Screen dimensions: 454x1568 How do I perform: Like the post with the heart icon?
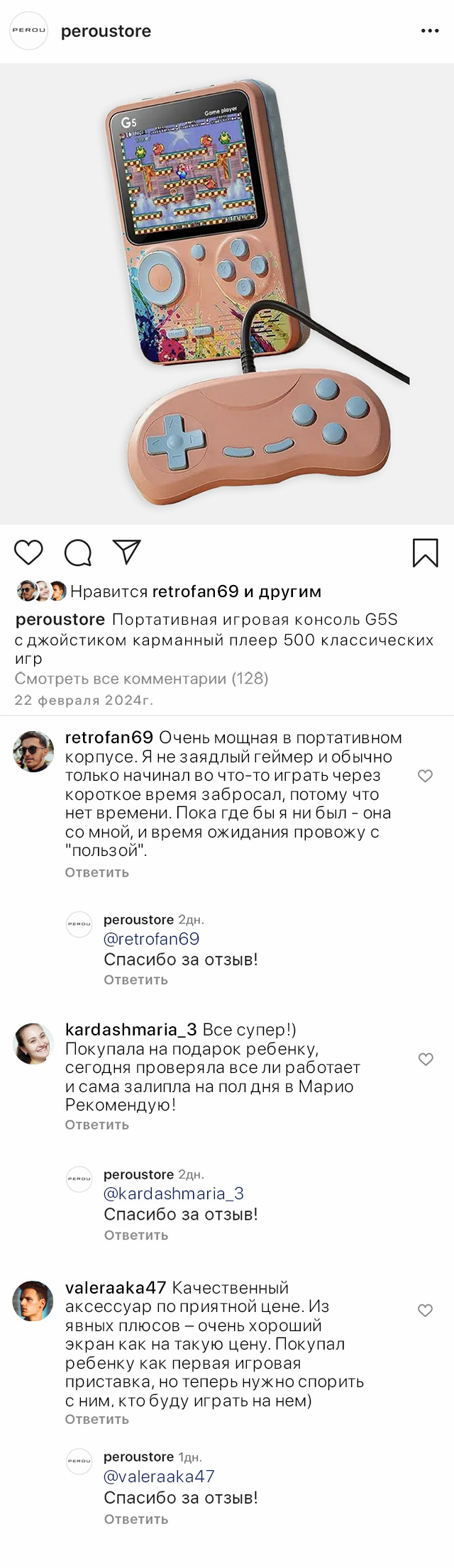click(x=29, y=552)
